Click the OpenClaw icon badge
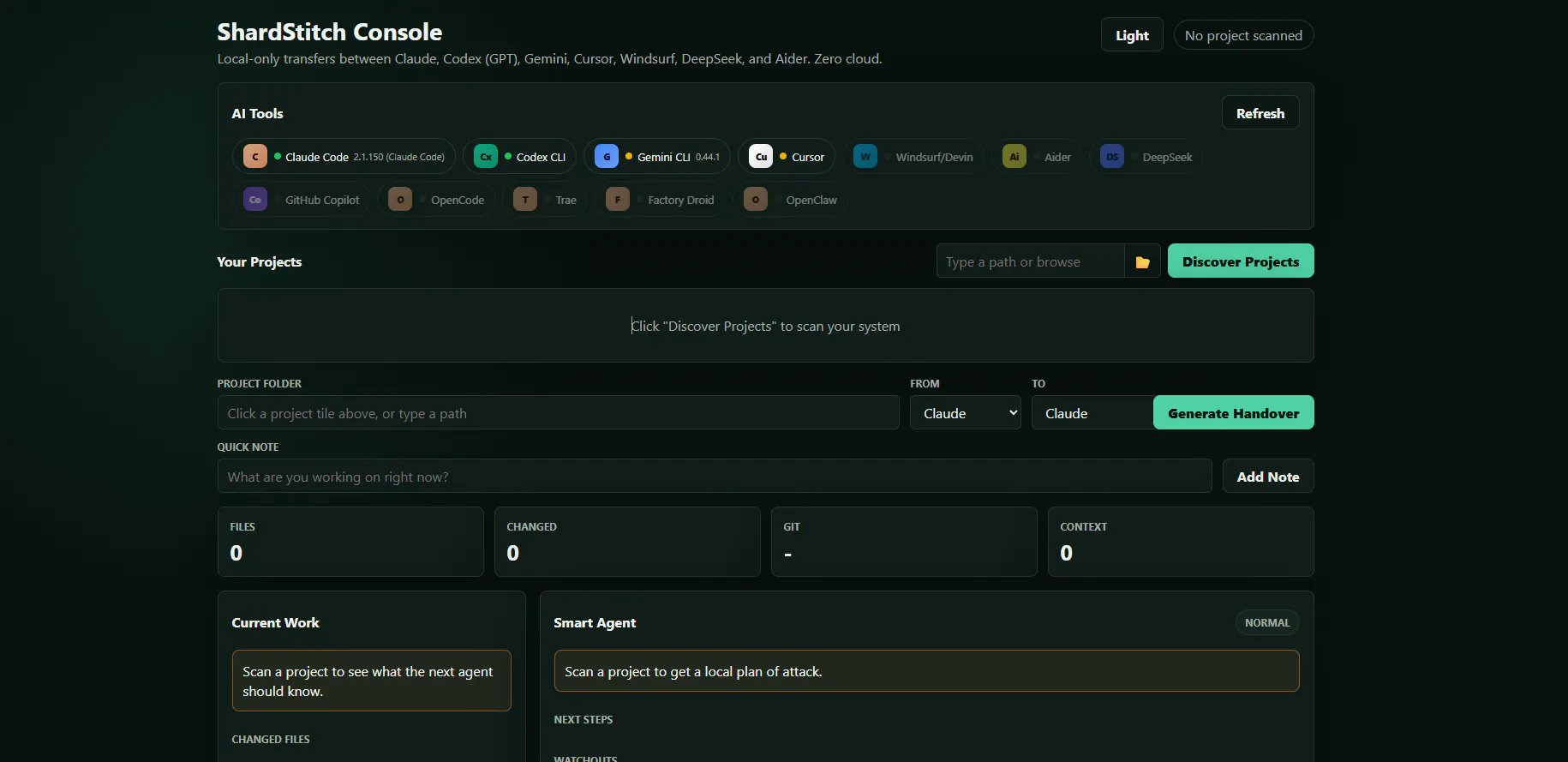Screen dimensions: 1568x762 coord(756,200)
